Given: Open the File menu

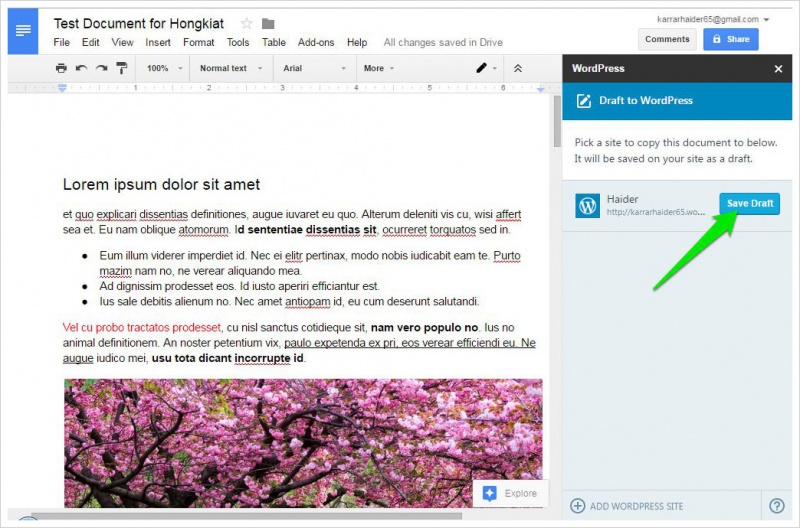Looking at the screenshot, I should 62,42.
